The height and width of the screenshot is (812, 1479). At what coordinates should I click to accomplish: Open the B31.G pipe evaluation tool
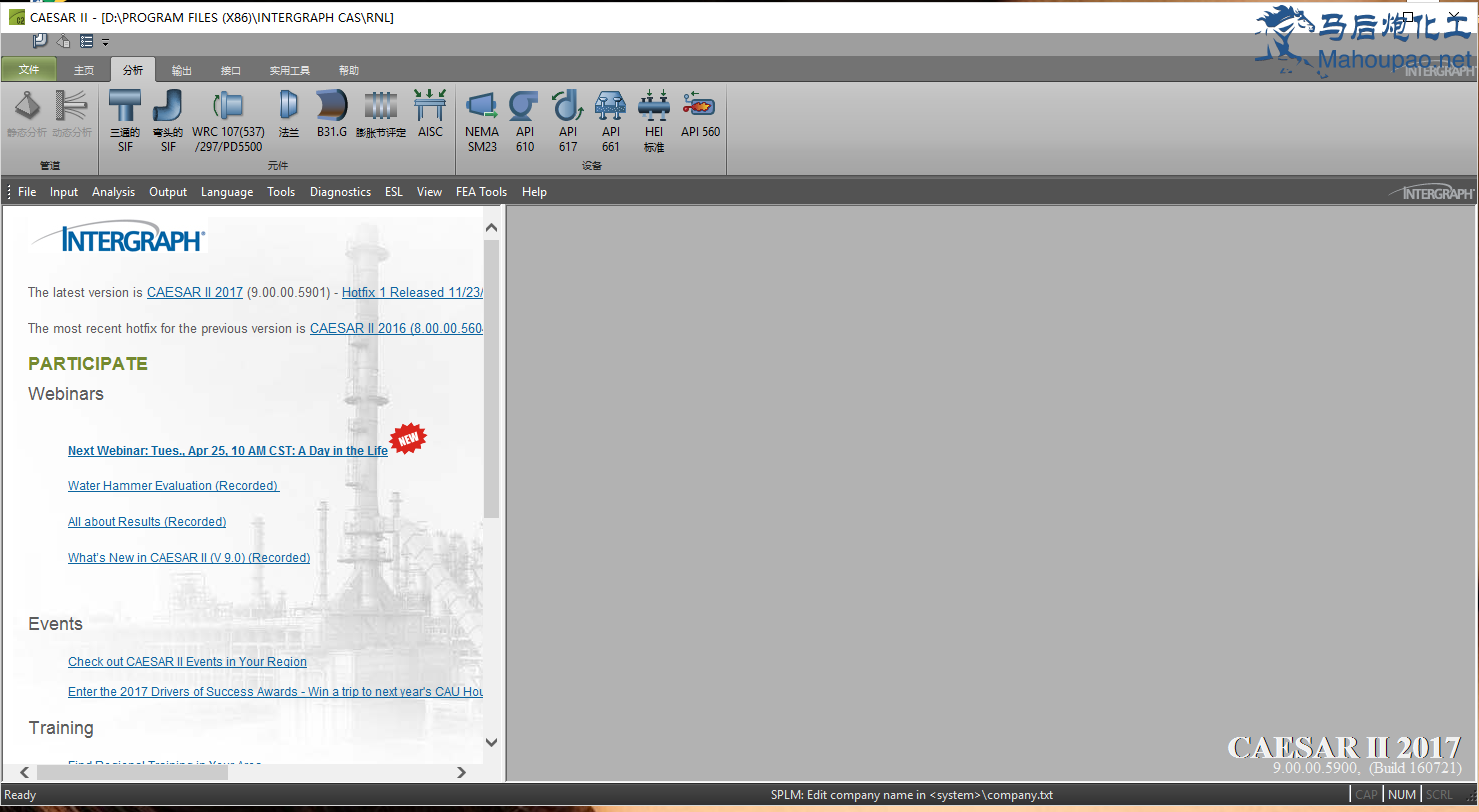pos(332,114)
